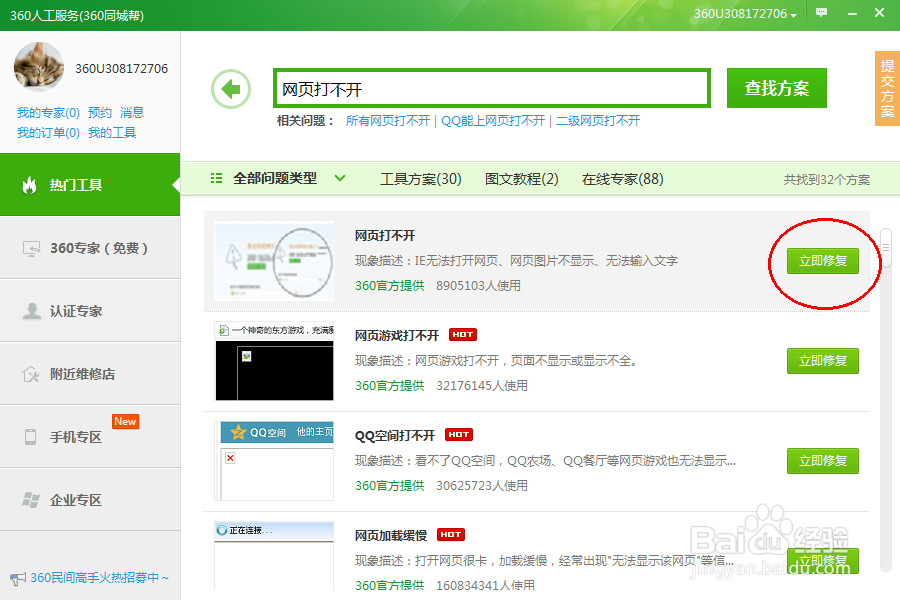Click the 网页打不开 result title

385,235
